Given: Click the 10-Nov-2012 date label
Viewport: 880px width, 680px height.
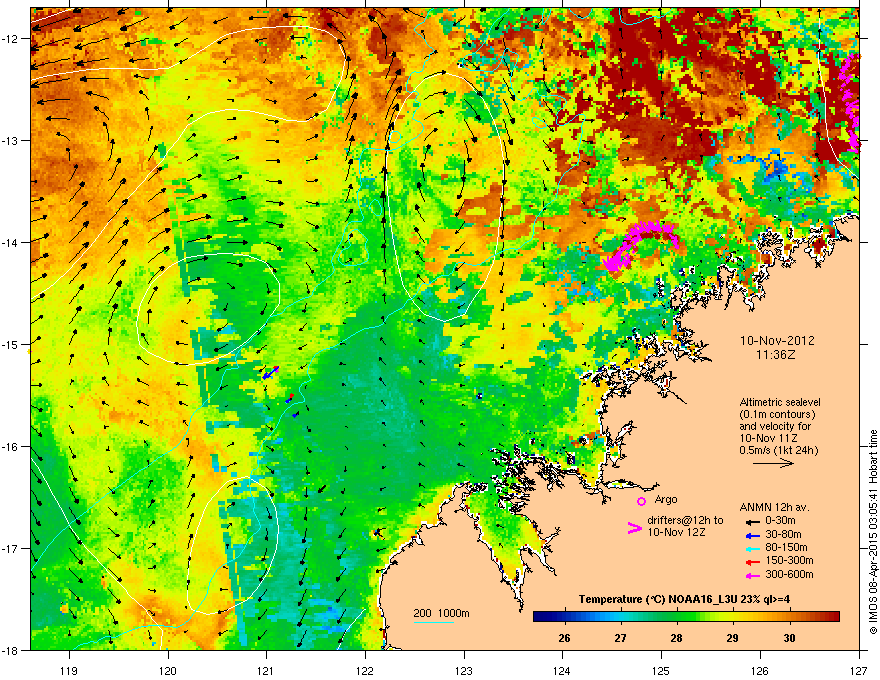Looking at the screenshot, I should [x=777, y=341].
